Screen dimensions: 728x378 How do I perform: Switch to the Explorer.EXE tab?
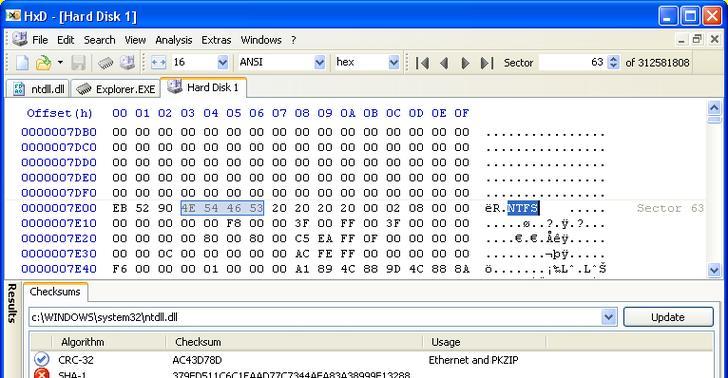pyautogui.click(x=116, y=89)
